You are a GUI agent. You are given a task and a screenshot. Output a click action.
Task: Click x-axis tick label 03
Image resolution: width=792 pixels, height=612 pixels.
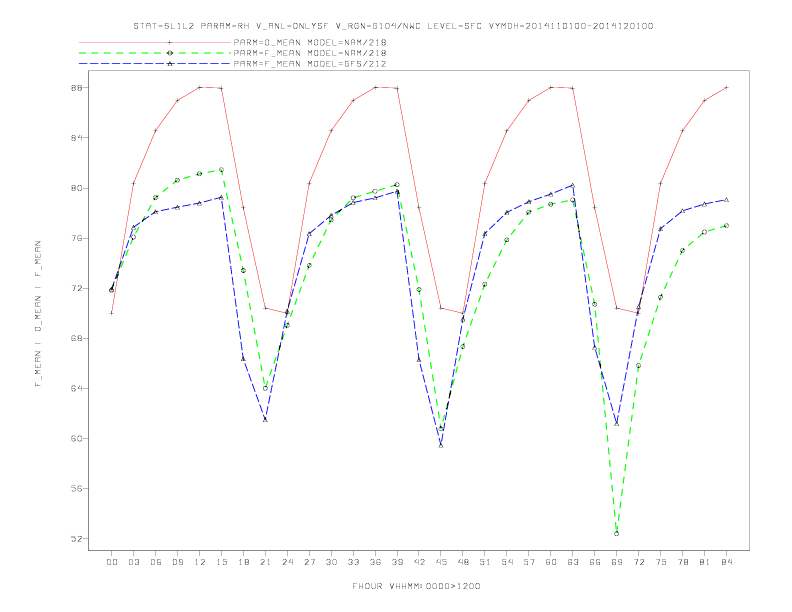[x=133, y=562]
